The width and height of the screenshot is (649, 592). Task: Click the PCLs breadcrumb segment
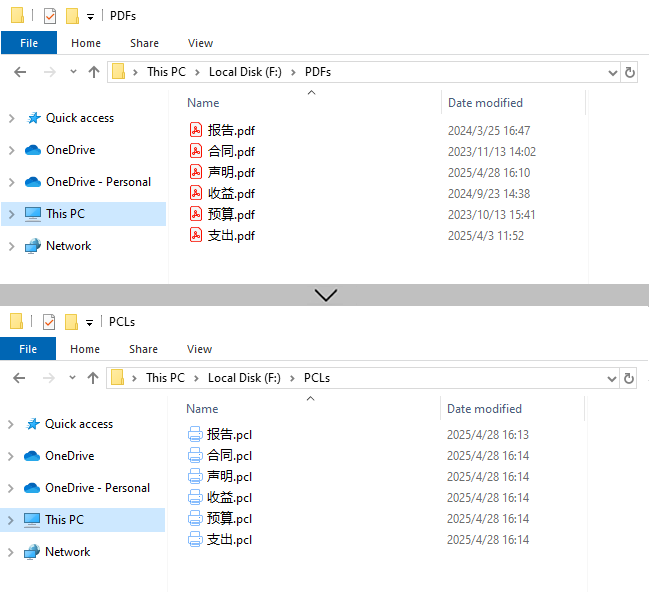317,378
